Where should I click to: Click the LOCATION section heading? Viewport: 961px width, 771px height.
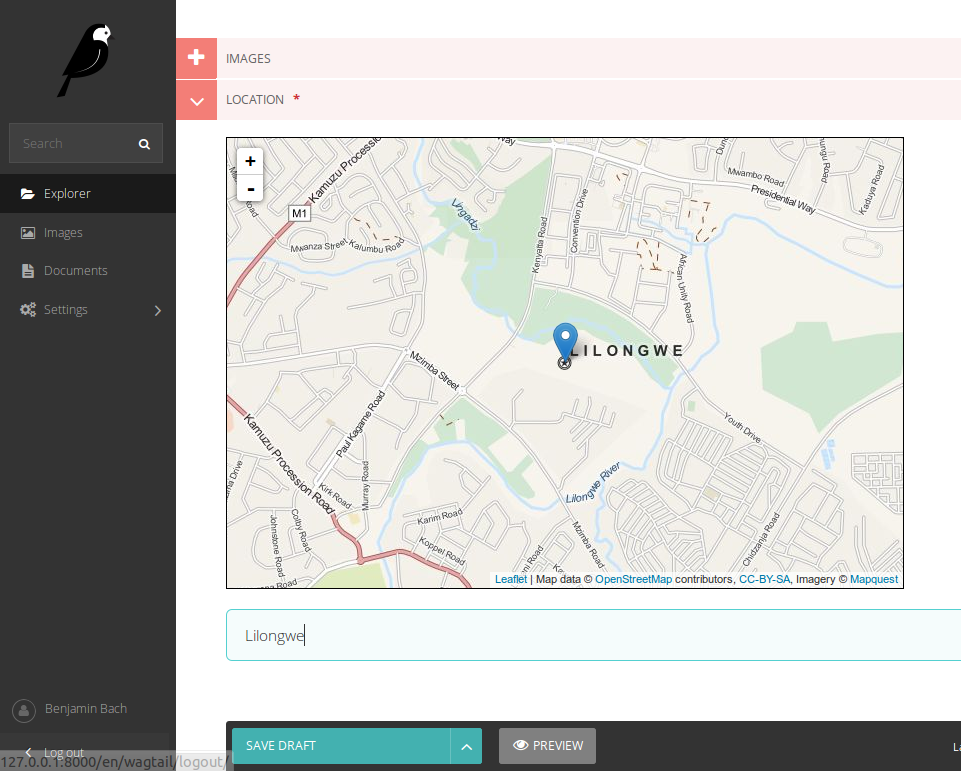click(255, 100)
